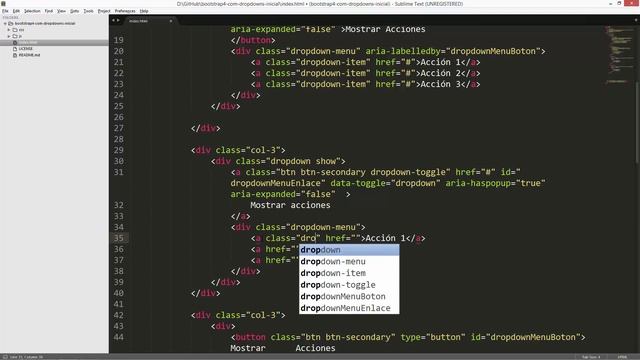This screenshot has width=640, height=360.
Task: Click 'dropdownMenuBoton' id value on line 44
Action: click(533, 337)
